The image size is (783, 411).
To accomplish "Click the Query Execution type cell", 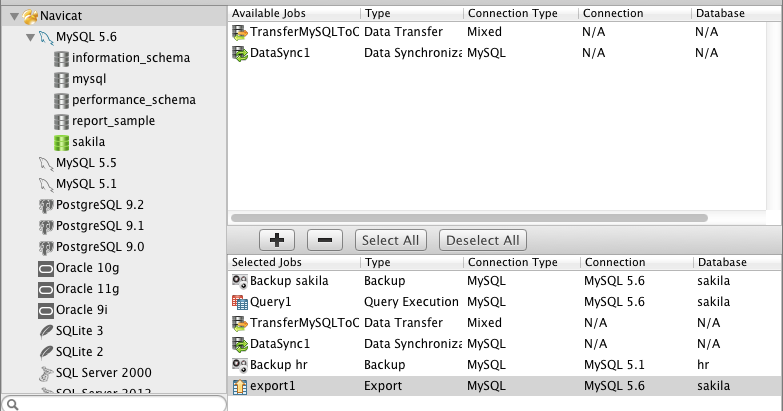I will point(411,302).
